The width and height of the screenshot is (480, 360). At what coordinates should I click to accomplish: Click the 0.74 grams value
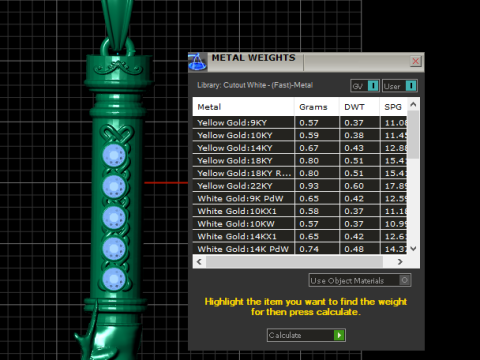[x=309, y=249]
